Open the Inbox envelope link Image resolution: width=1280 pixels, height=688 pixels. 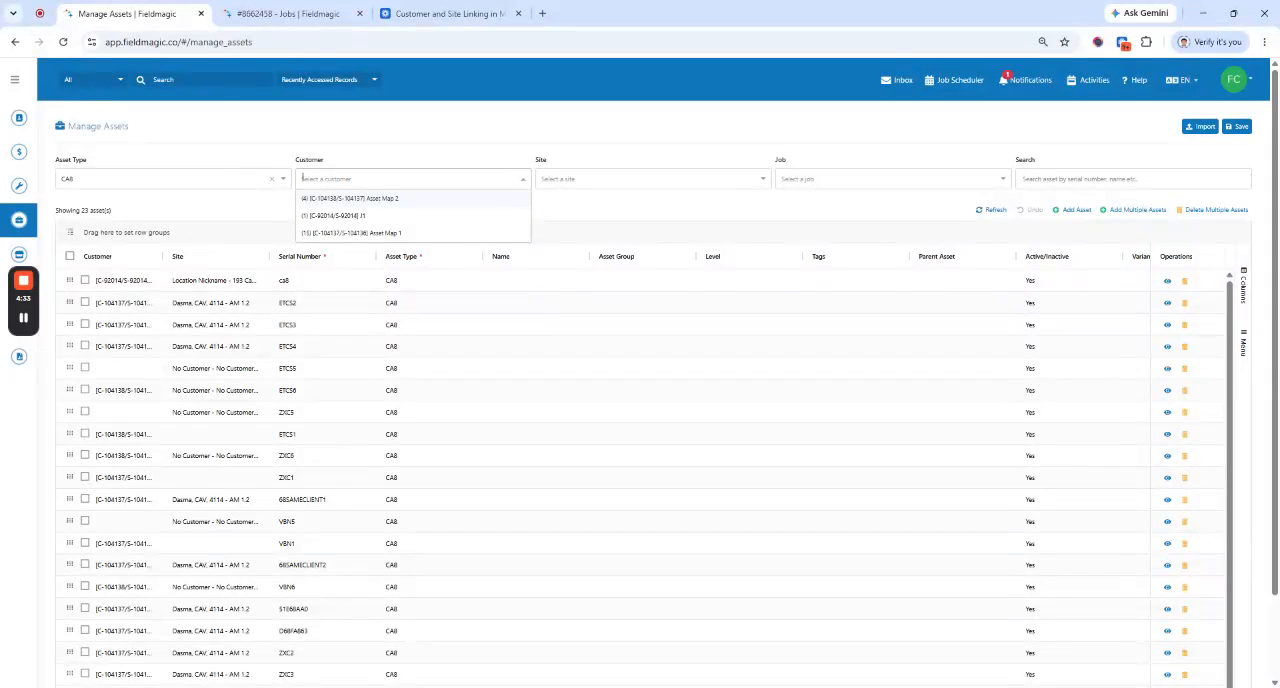pos(896,80)
